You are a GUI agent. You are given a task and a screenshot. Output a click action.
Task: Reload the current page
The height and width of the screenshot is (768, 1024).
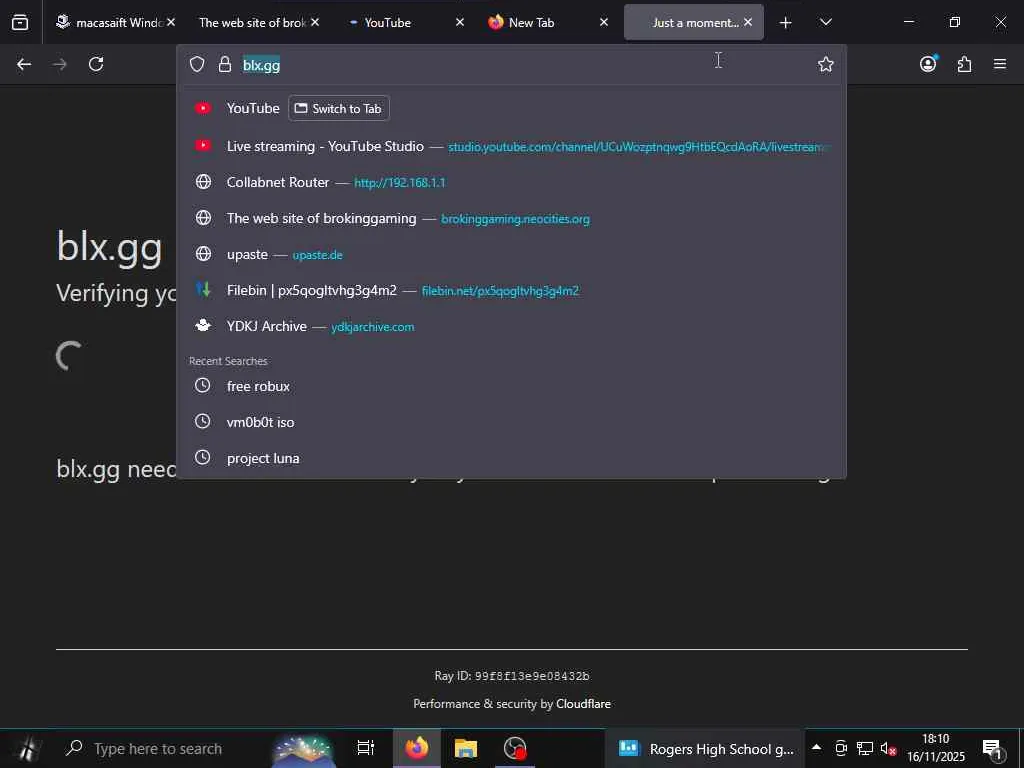click(96, 64)
